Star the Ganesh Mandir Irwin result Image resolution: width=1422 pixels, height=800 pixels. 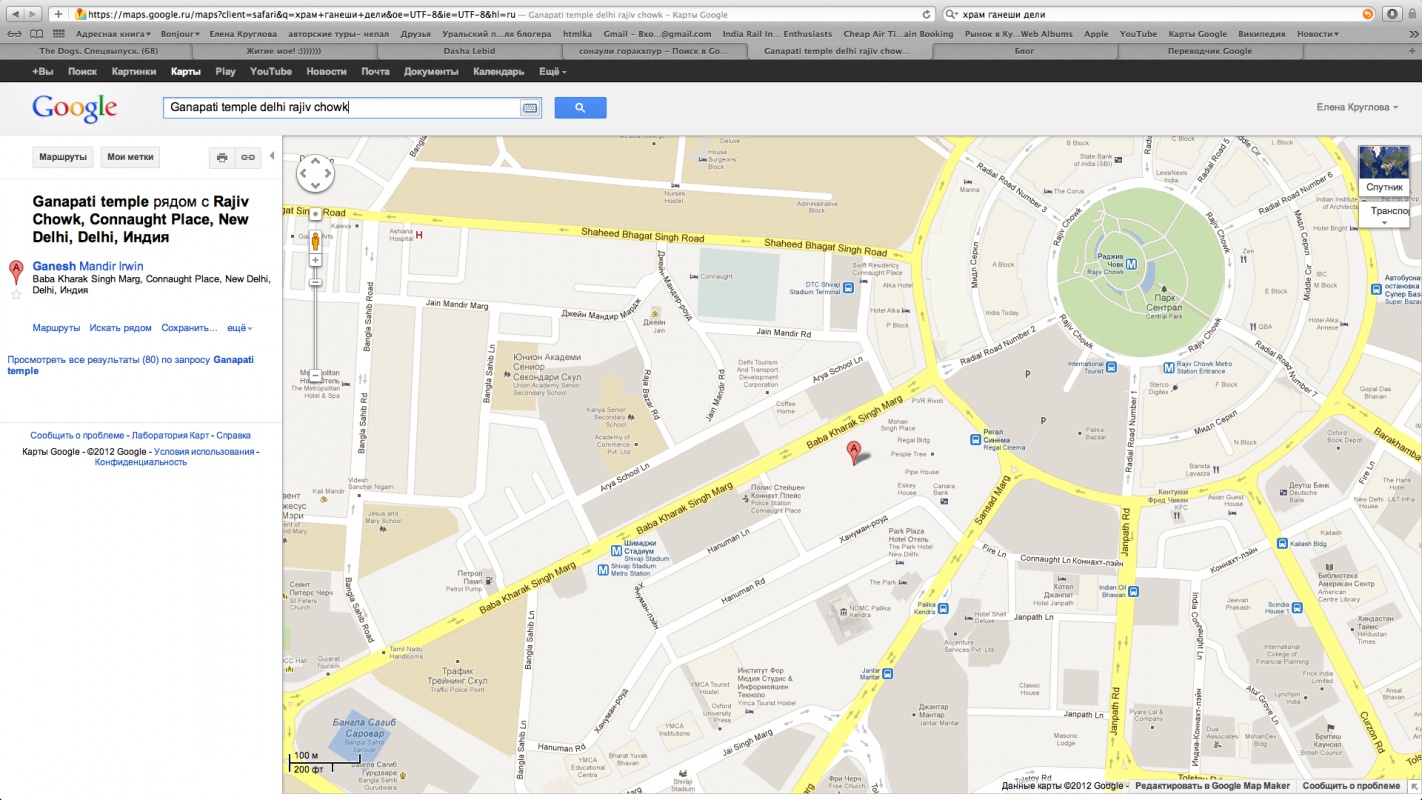(16, 294)
